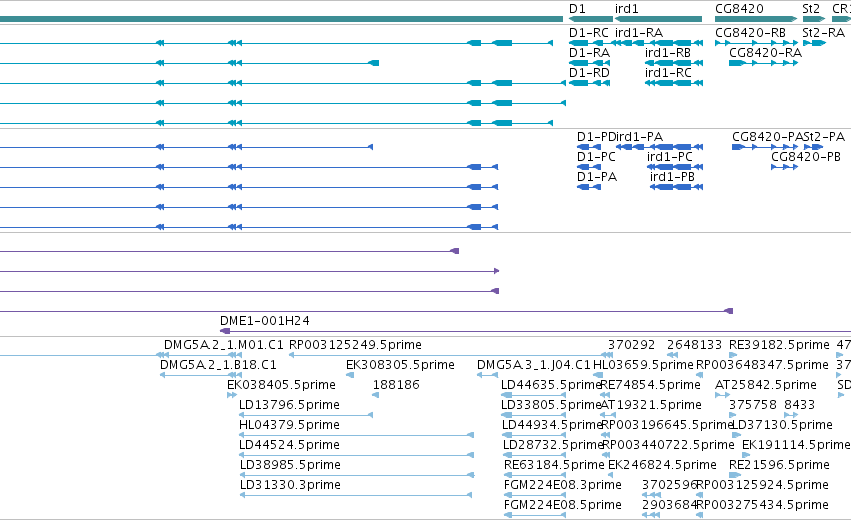Select the CG8420-PB protein feature

point(806,157)
